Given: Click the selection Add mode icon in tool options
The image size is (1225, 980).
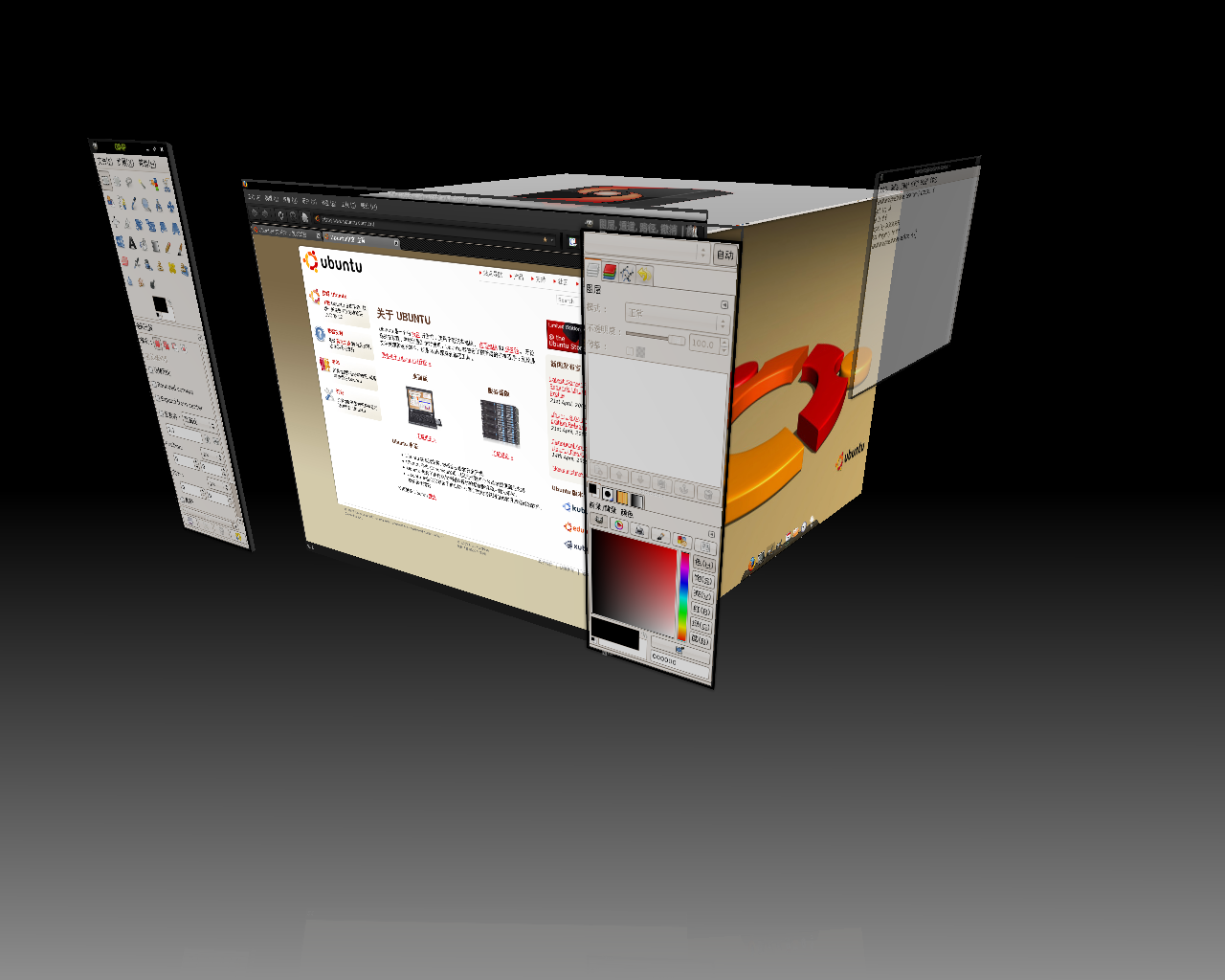Looking at the screenshot, I should point(166,345).
